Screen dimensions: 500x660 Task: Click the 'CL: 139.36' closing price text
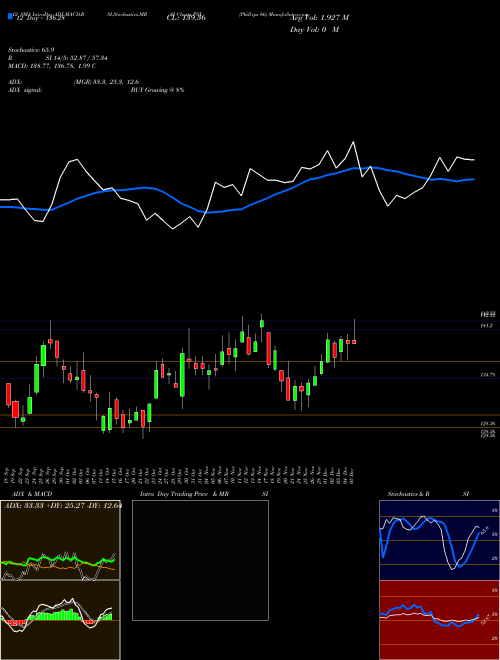[186, 18]
